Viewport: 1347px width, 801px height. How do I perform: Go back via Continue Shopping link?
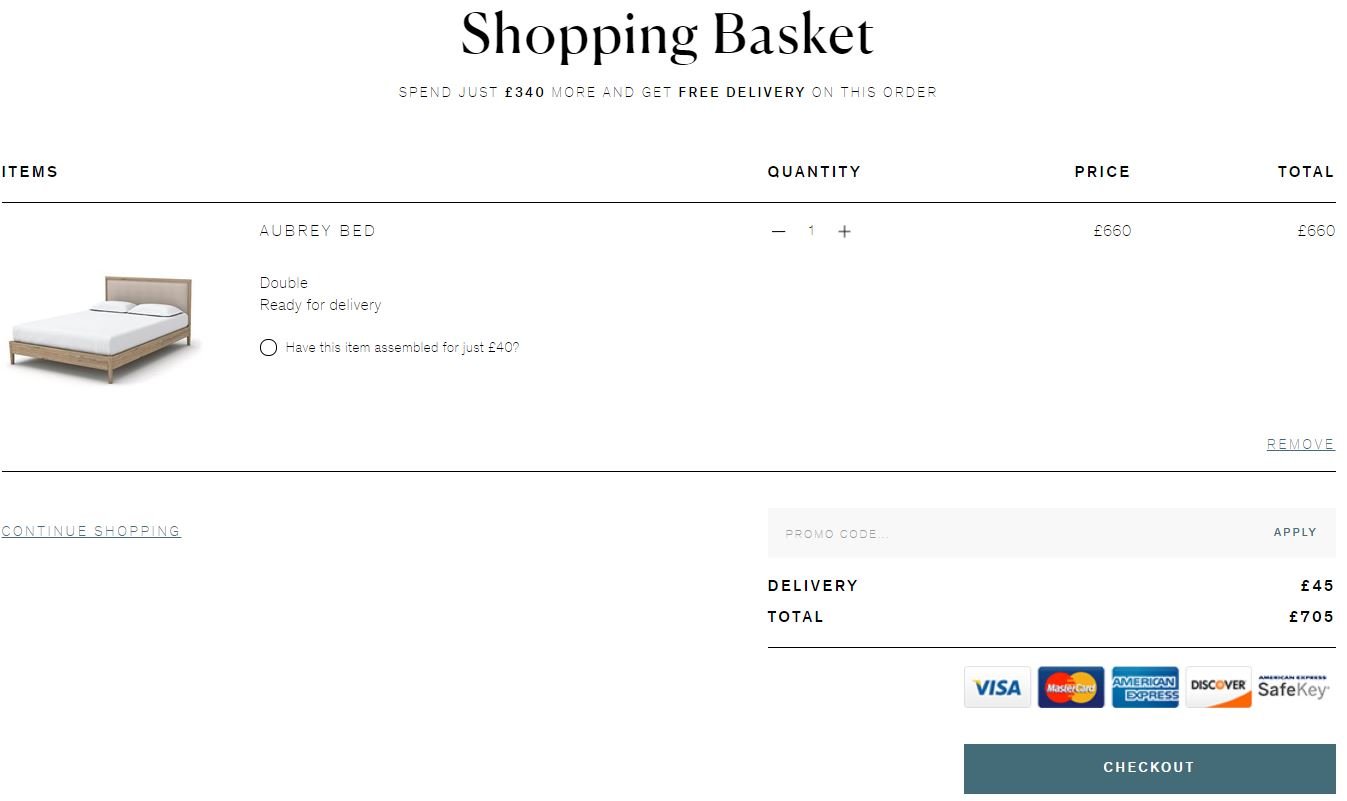(91, 531)
